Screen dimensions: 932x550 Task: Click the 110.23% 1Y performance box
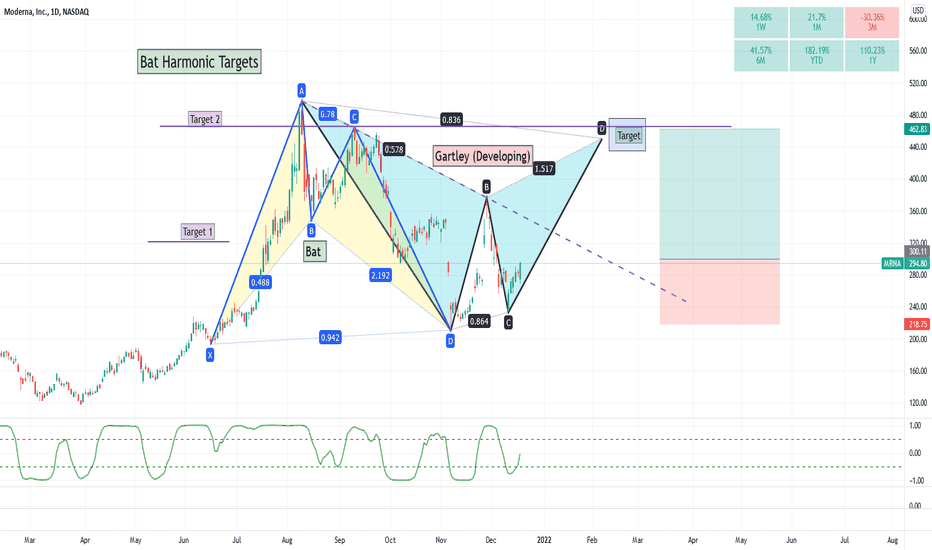(872, 55)
